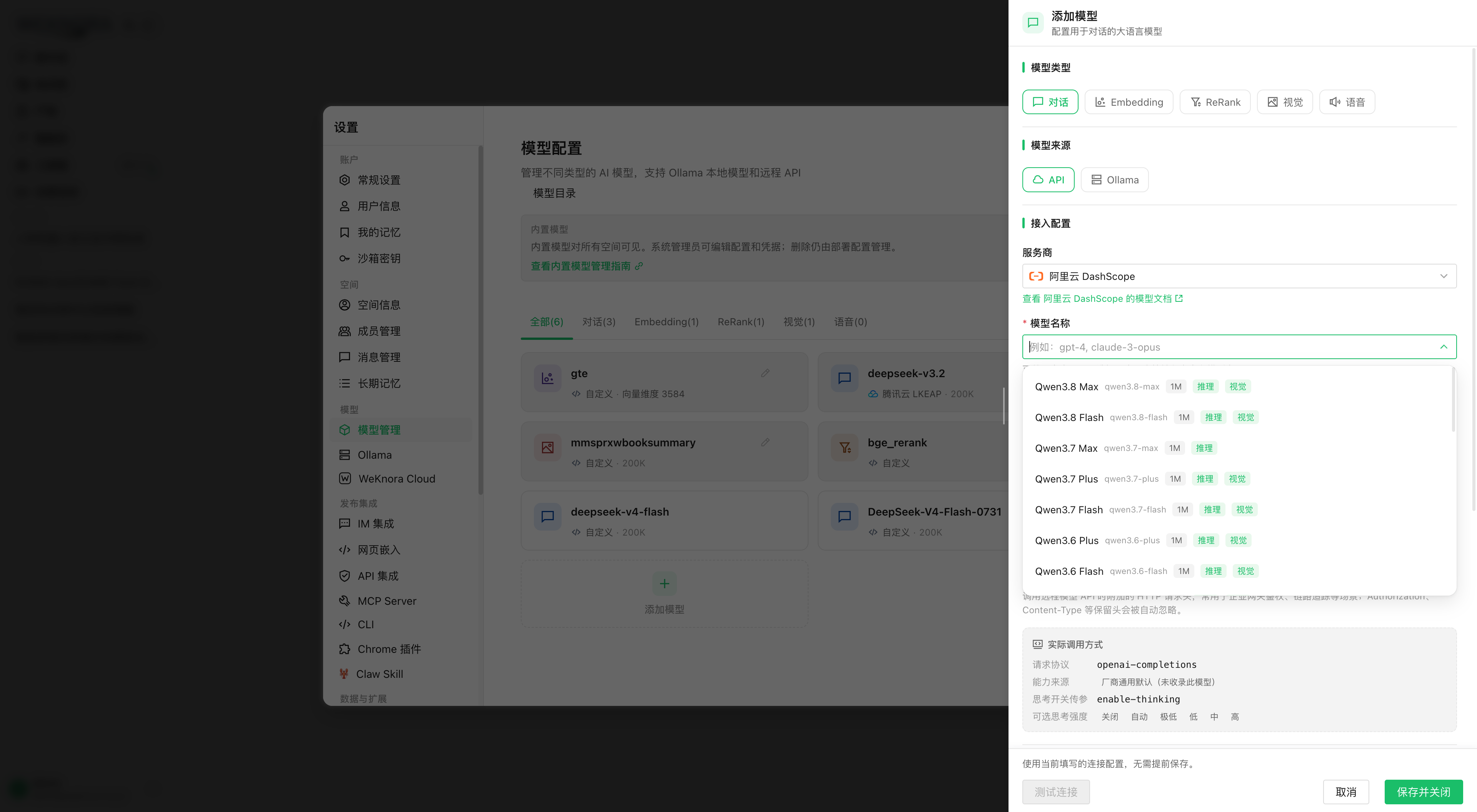The width and height of the screenshot is (1477, 812).
Task: Click the plus icon for 添加模型
Action: click(664, 583)
